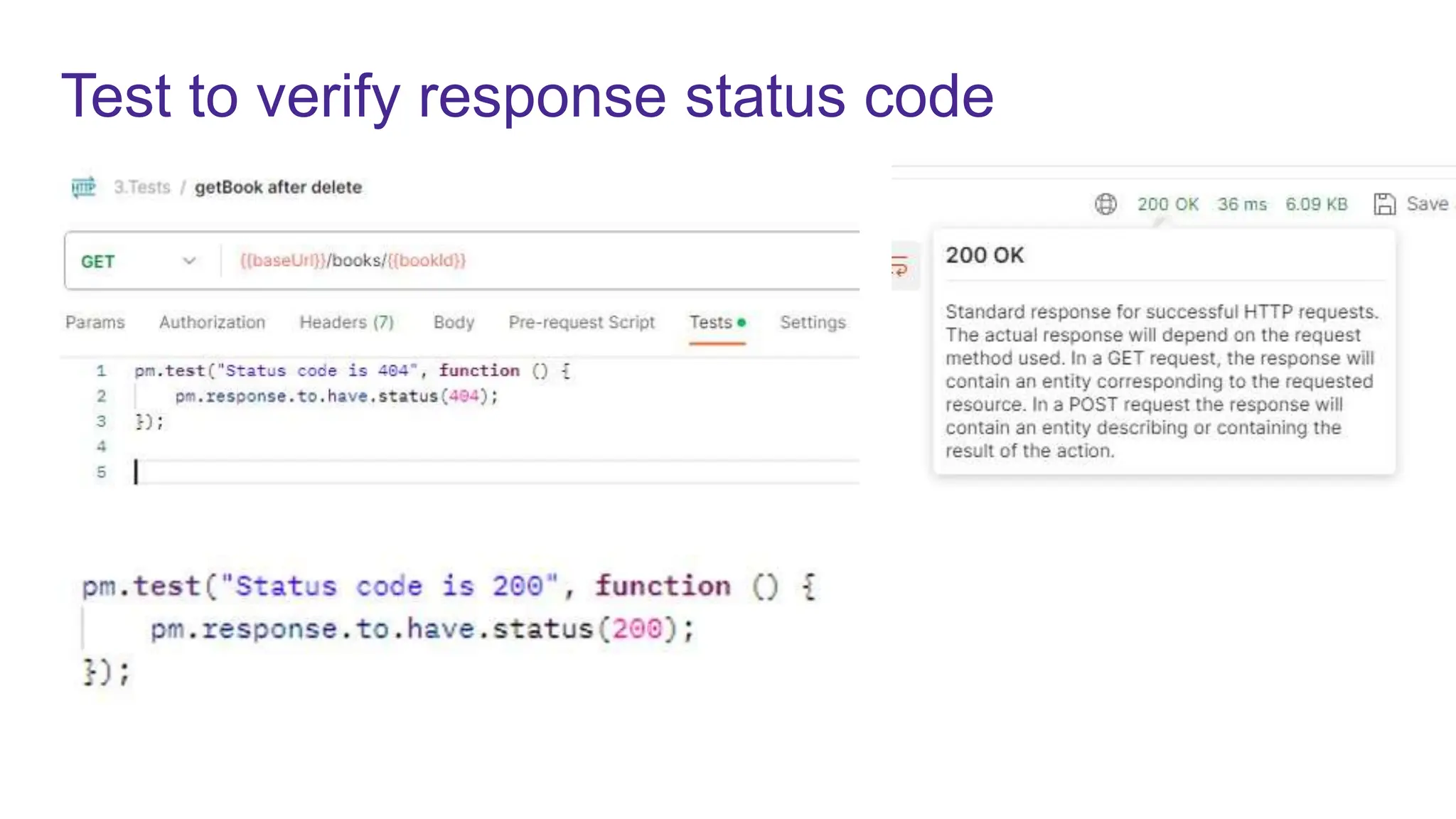Click the 200 OK status label

point(1167,204)
